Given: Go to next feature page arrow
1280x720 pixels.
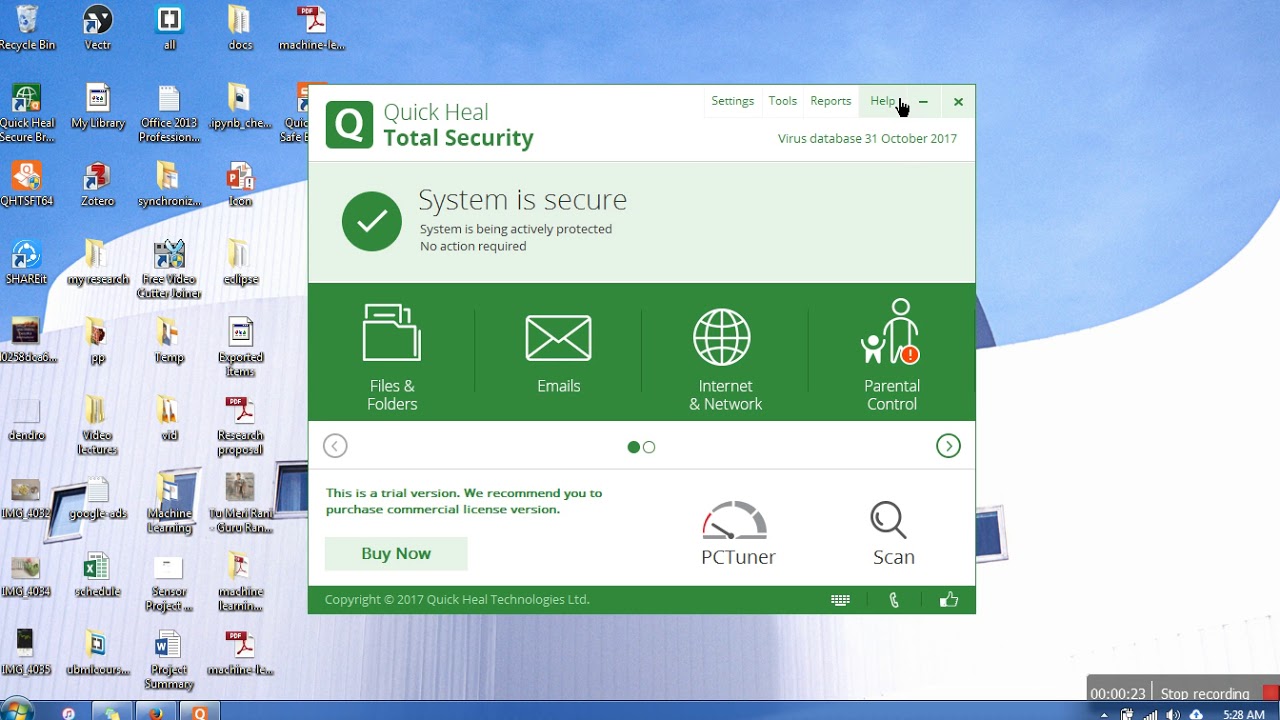Looking at the screenshot, I should [948, 446].
